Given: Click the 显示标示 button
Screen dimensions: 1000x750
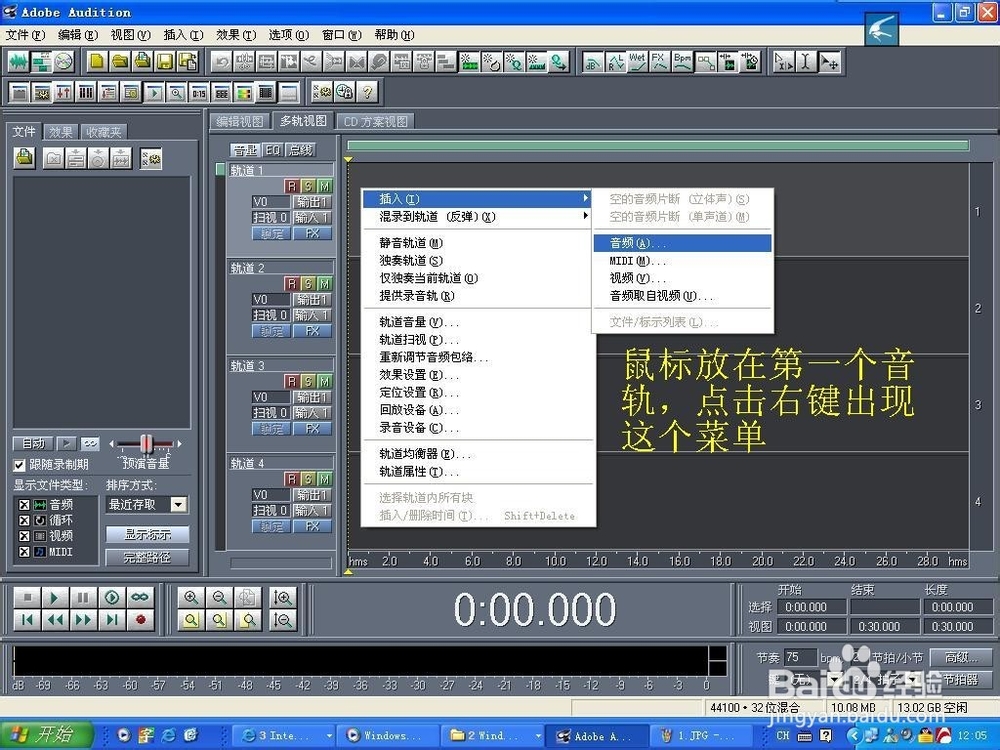Looking at the screenshot, I should [x=147, y=535].
